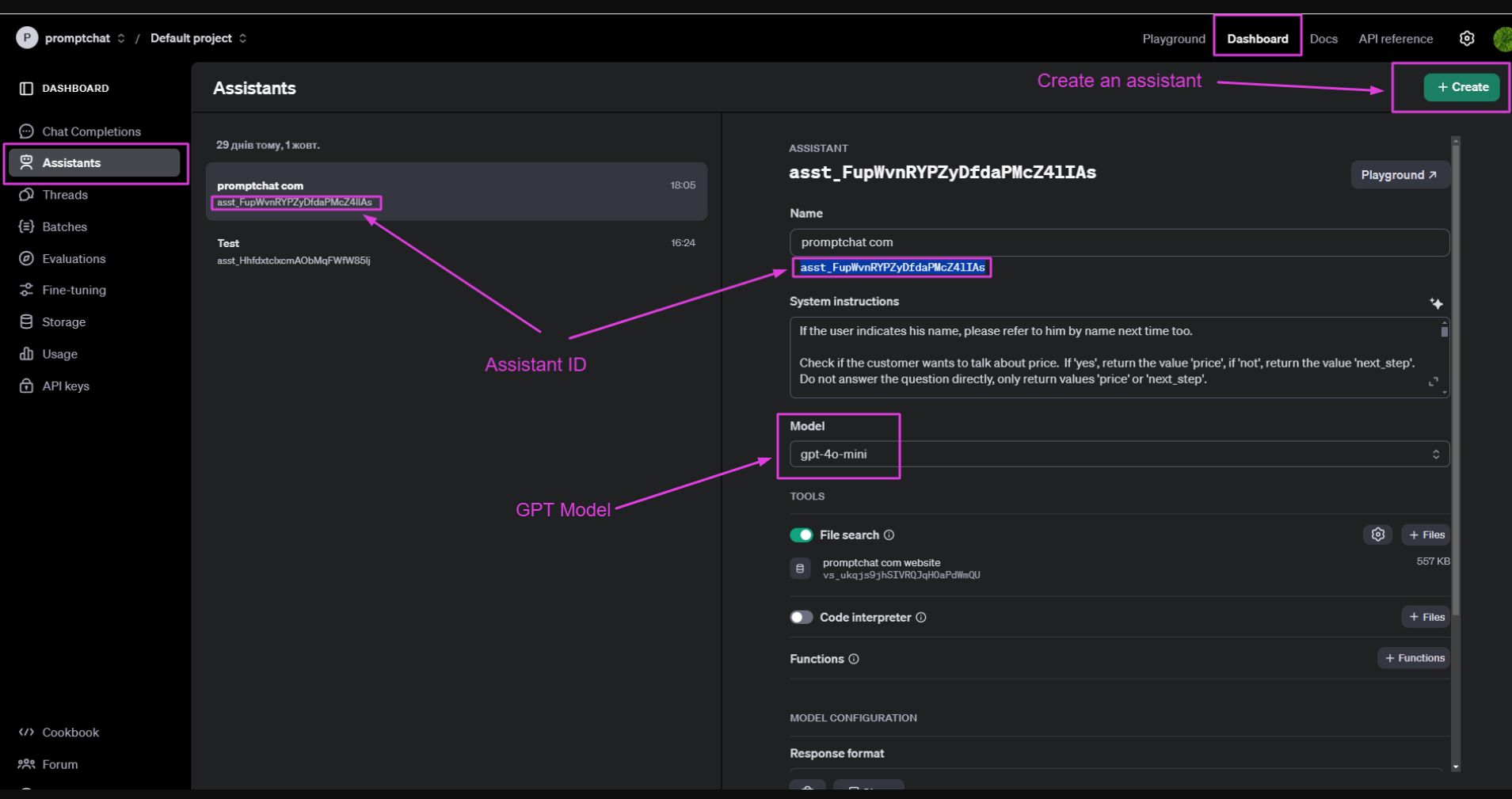
Task: Add Functions with the + Functions button
Action: click(1414, 658)
